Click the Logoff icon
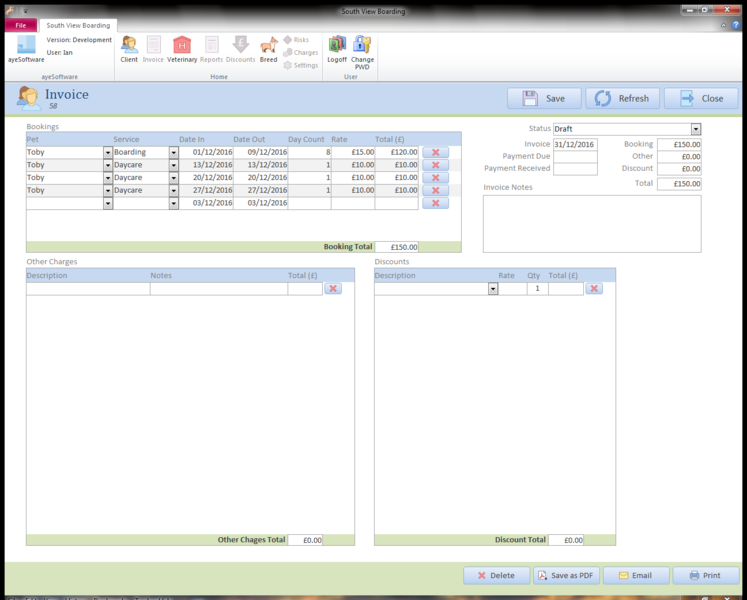747x600 pixels. tap(337, 48)
